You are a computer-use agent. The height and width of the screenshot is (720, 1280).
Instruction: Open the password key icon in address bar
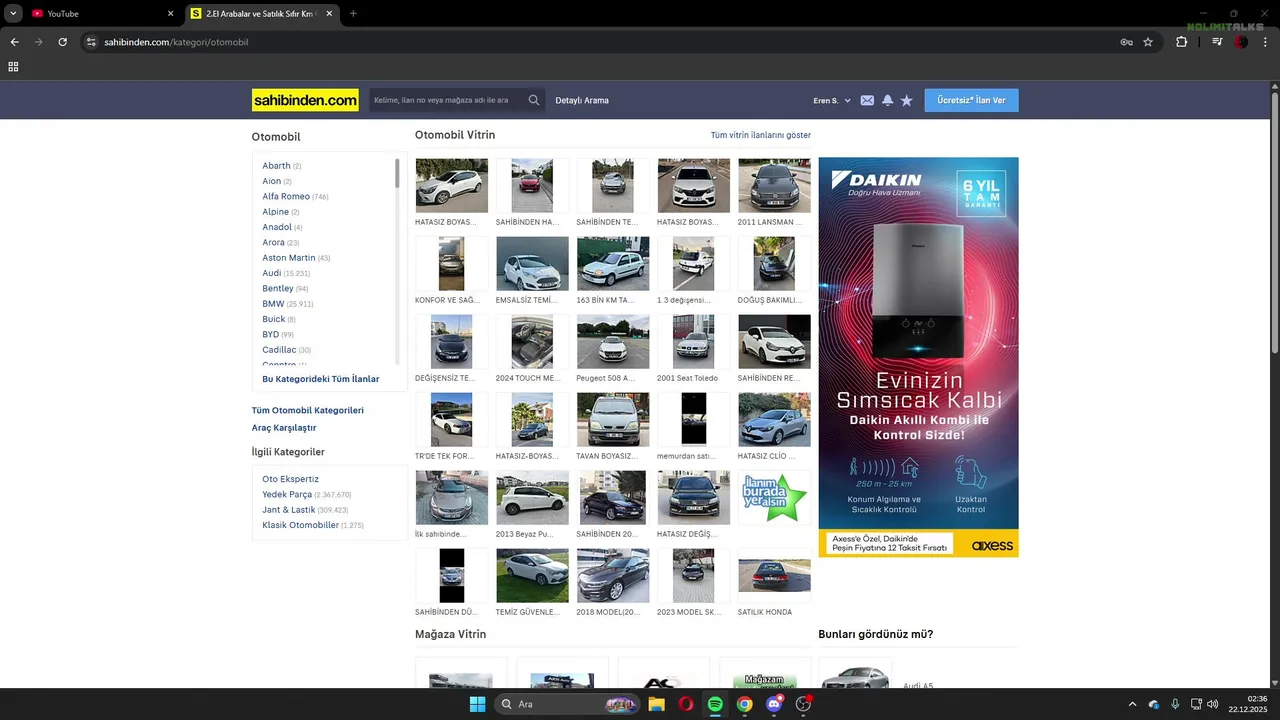click(1126, 42)
